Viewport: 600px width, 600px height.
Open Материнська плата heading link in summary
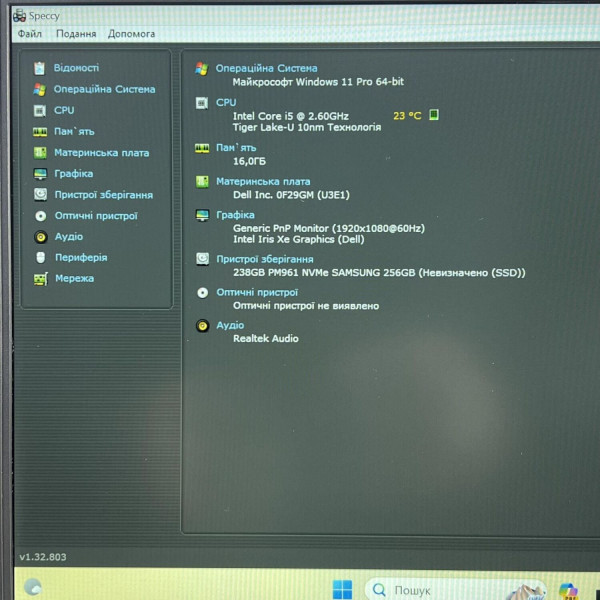point(263,181)
